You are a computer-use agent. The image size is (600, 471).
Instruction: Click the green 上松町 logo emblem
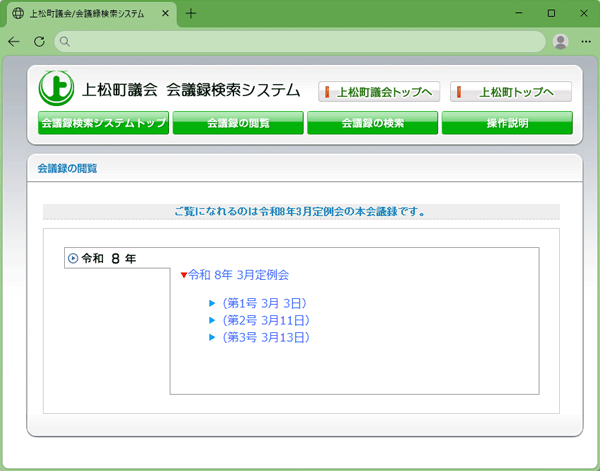56,88
